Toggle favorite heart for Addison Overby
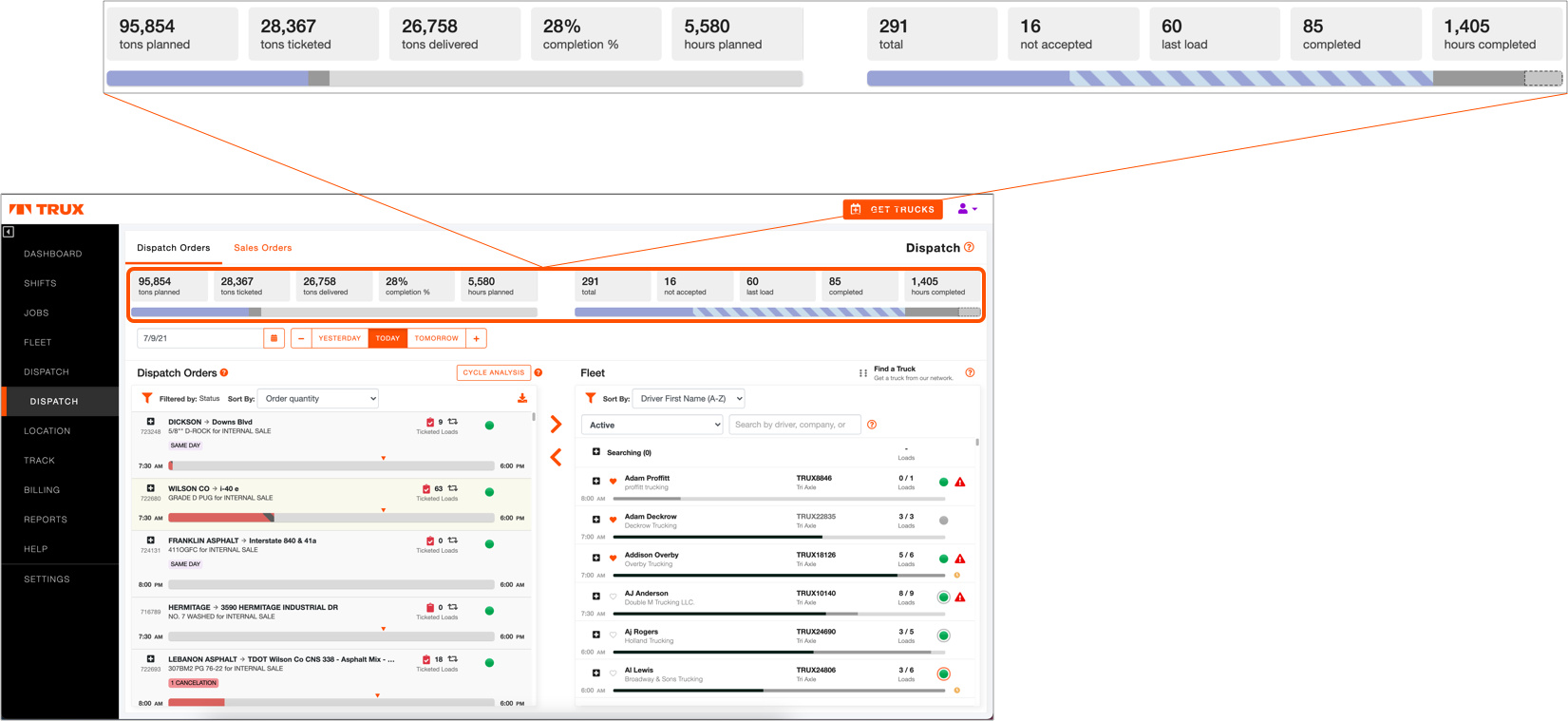 613,559
